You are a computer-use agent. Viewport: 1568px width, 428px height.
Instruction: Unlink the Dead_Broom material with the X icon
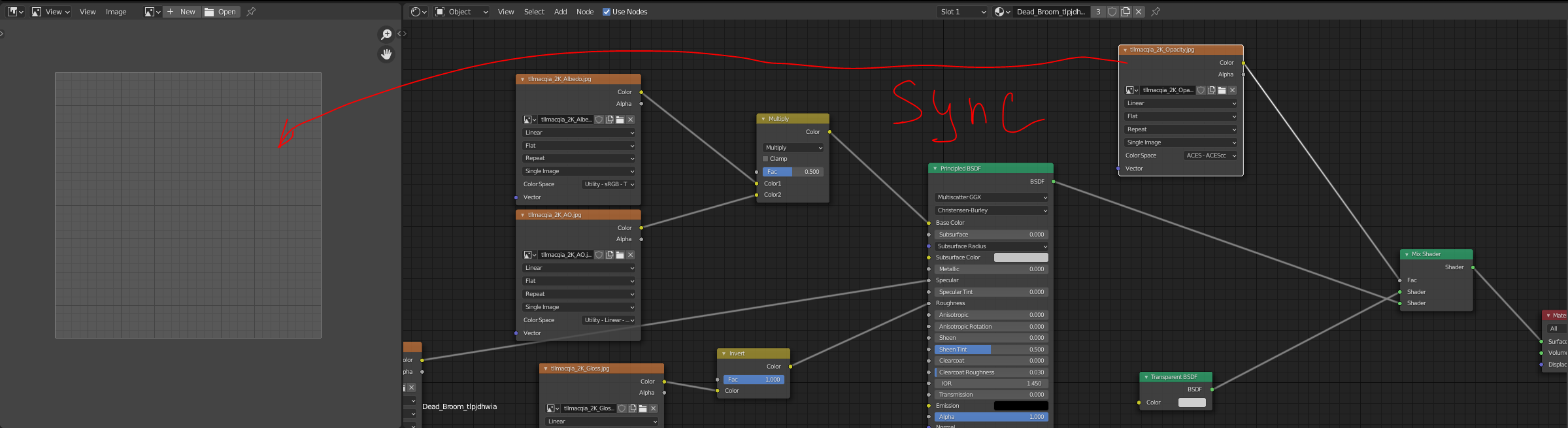point(1139,12)
